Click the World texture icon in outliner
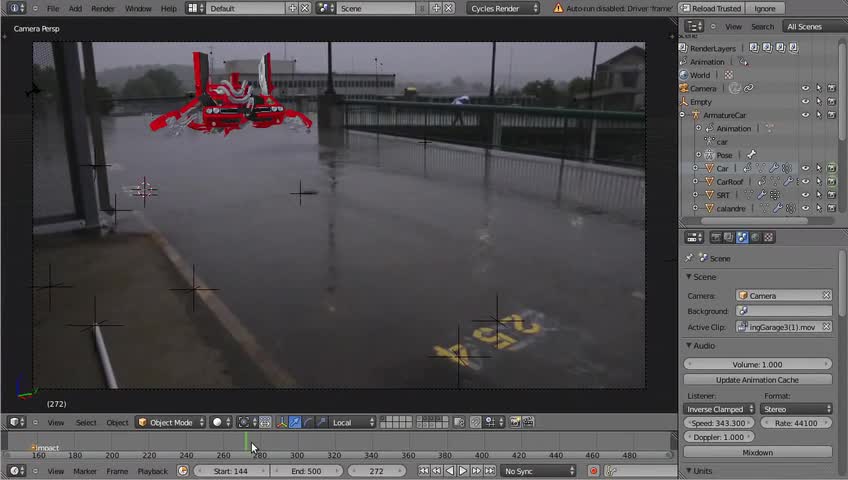Image resolution: width=848 pixels, height=480 pixels. click(x=728, y=75)
